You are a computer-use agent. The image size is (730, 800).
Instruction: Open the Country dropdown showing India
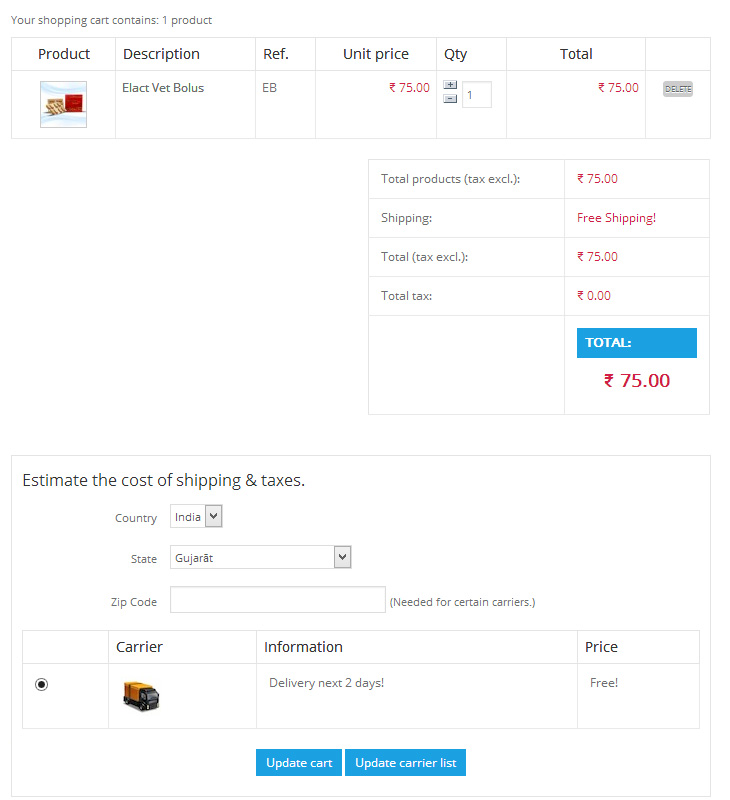[196, 516]
